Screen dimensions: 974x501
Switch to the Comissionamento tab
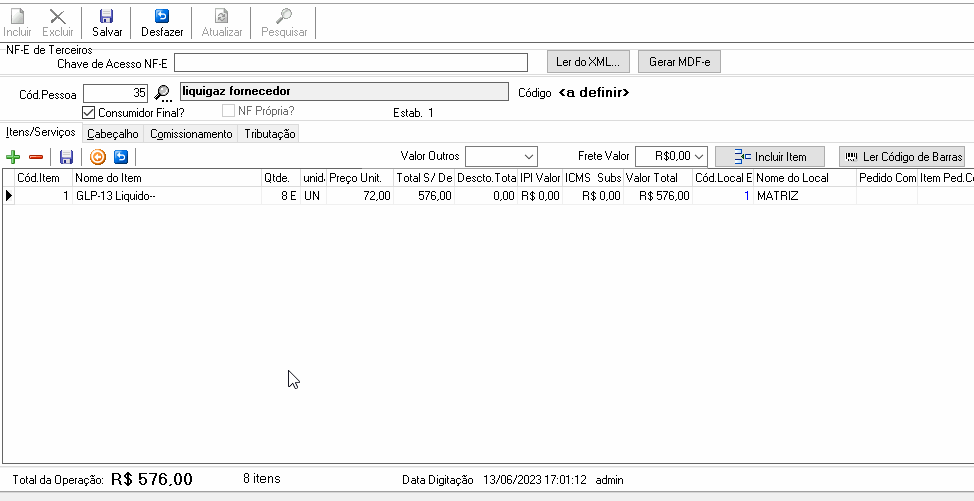[191, 134]
